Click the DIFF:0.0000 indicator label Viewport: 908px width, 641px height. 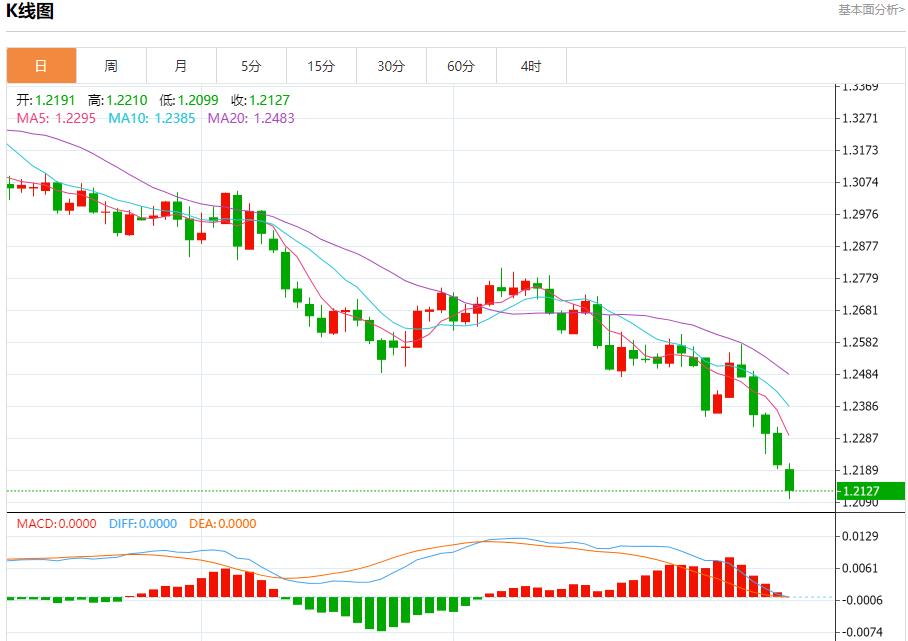(x=143, y=523)
